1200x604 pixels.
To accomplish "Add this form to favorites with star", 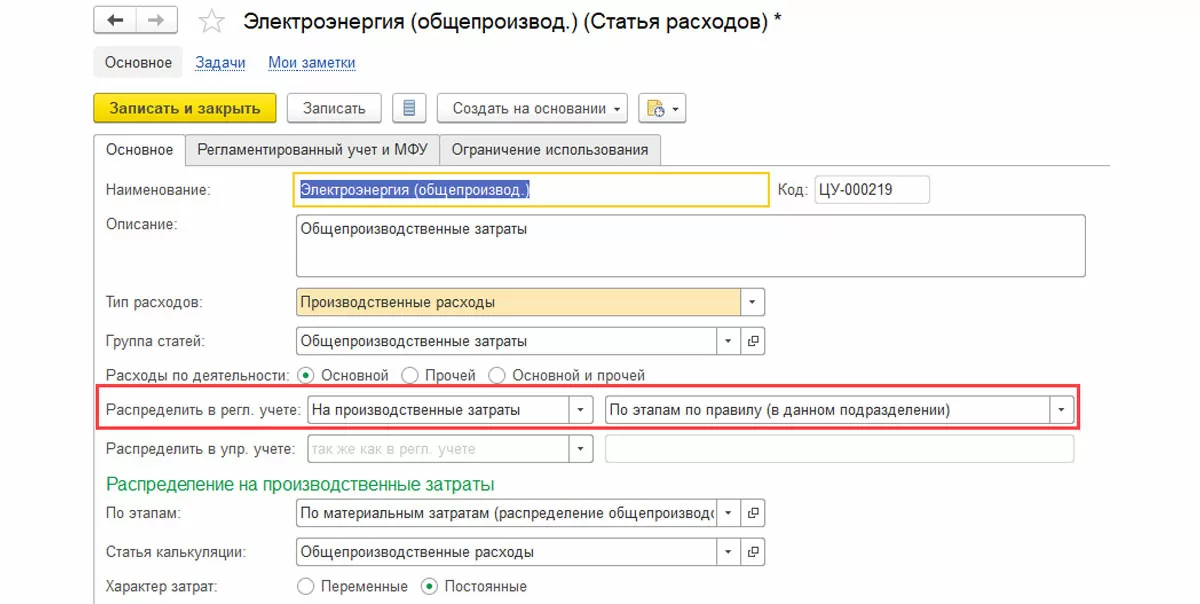I will coord(210,22).
